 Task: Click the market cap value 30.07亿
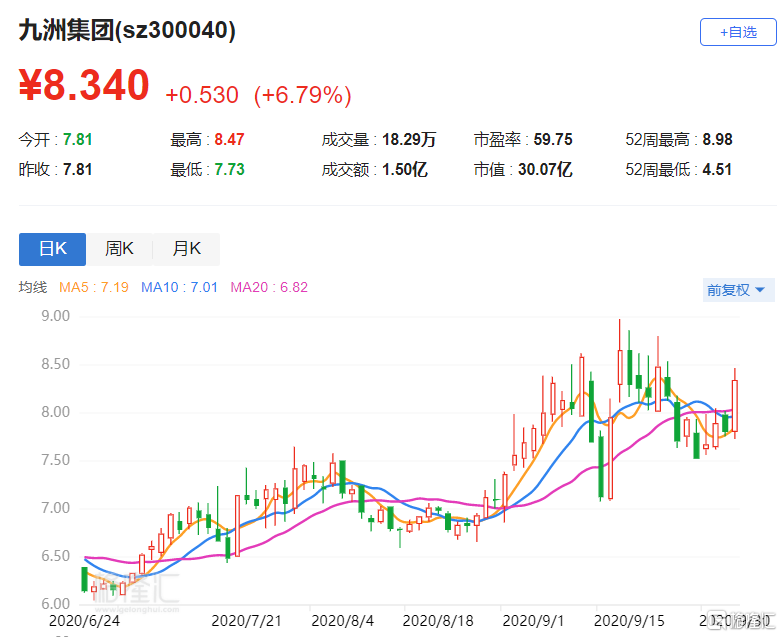coord(545,170)
